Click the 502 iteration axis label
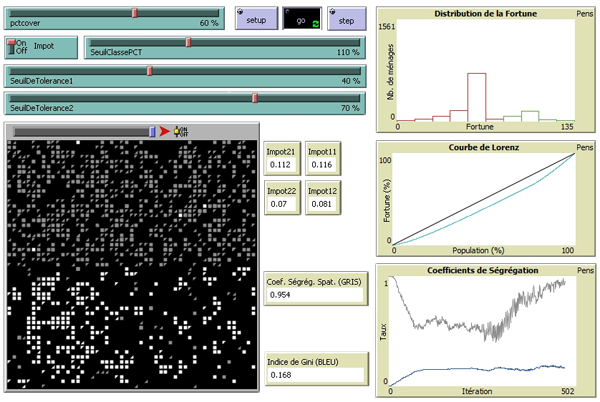The height and width of the screenshot is (402, 600). (567, 391)
